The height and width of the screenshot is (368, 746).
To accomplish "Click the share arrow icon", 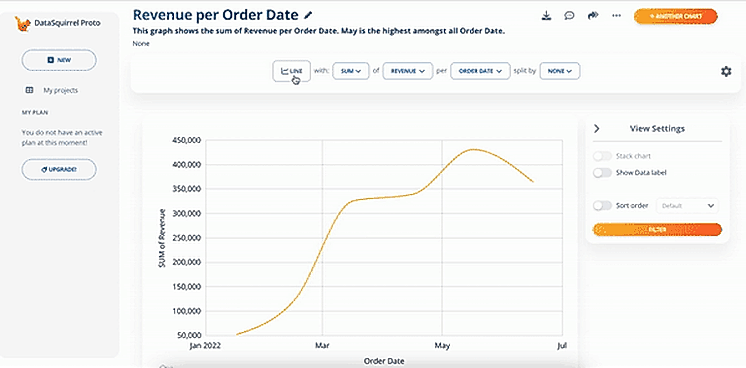I will pos(592,16).
